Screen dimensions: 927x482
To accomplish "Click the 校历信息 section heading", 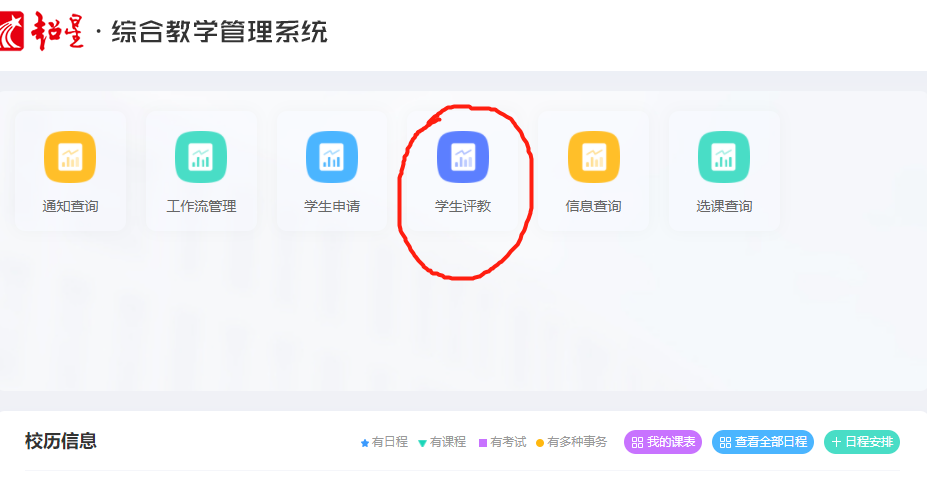I will (61, 441).
